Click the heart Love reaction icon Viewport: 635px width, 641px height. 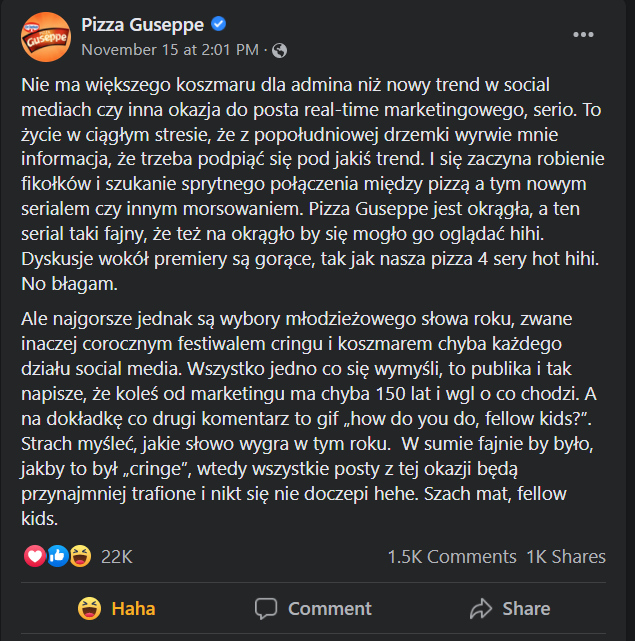click(x=35, y=556)
